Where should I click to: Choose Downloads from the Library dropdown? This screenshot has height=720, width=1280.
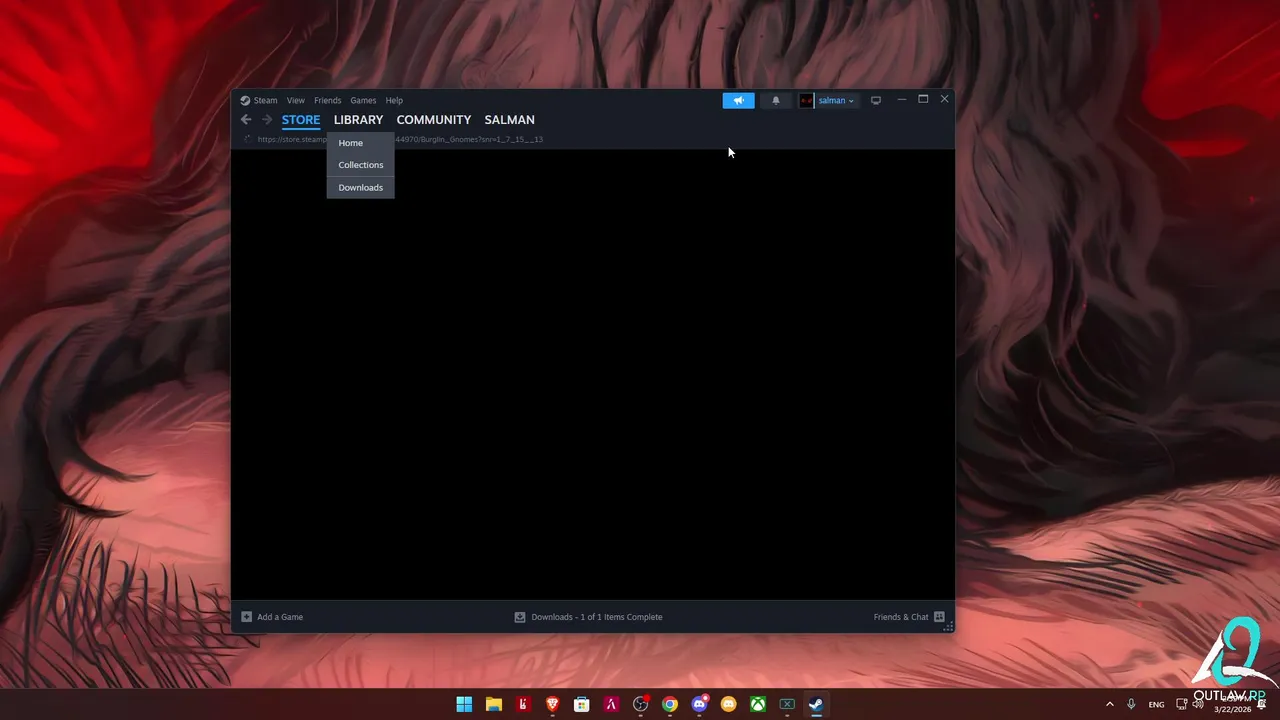[x=360, y=187]
